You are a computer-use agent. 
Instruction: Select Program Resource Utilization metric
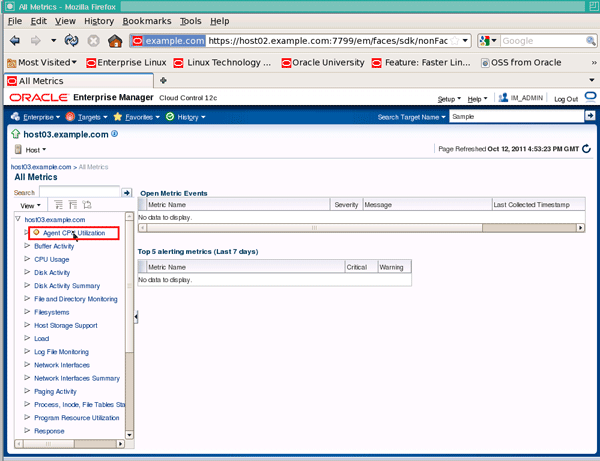click(x=77, y=417)
